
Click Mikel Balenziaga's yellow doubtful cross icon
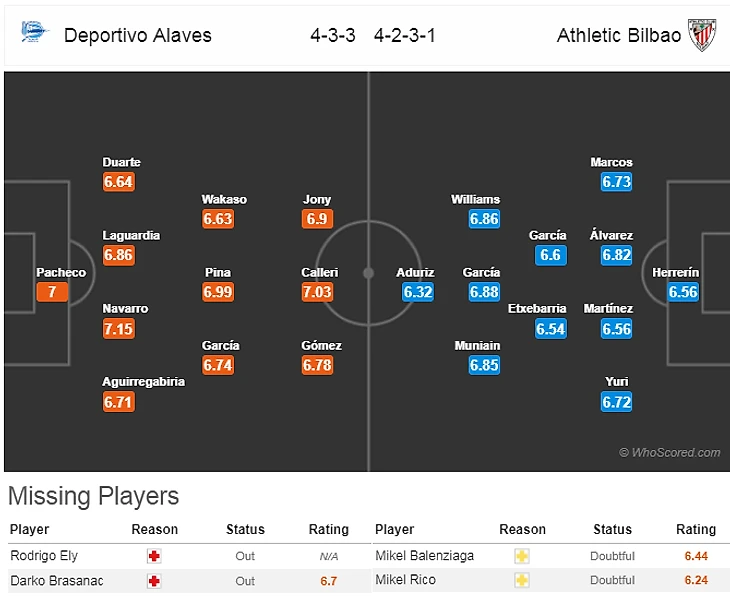[522, 556]
